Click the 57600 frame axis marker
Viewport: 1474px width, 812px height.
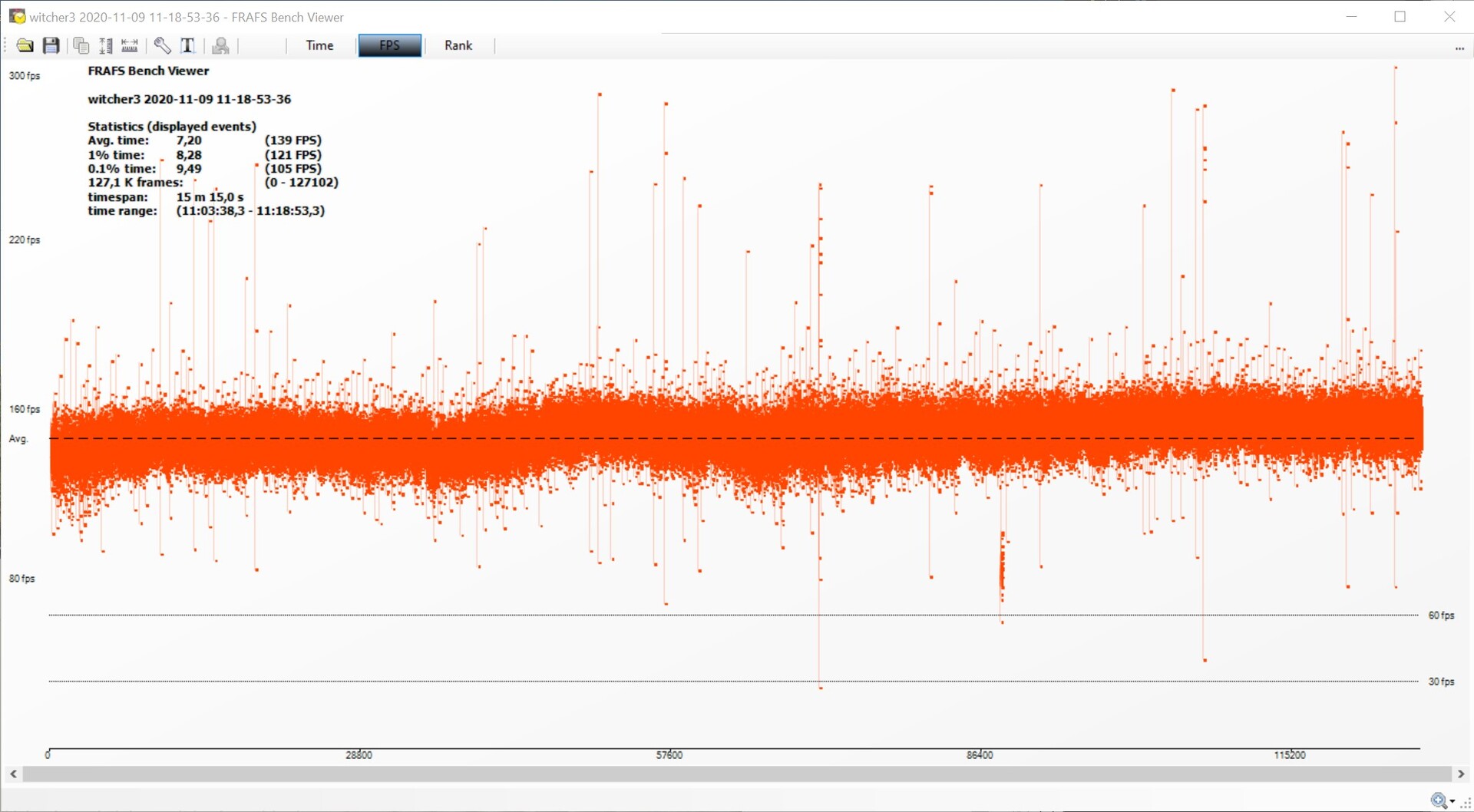tap(669, 755)
